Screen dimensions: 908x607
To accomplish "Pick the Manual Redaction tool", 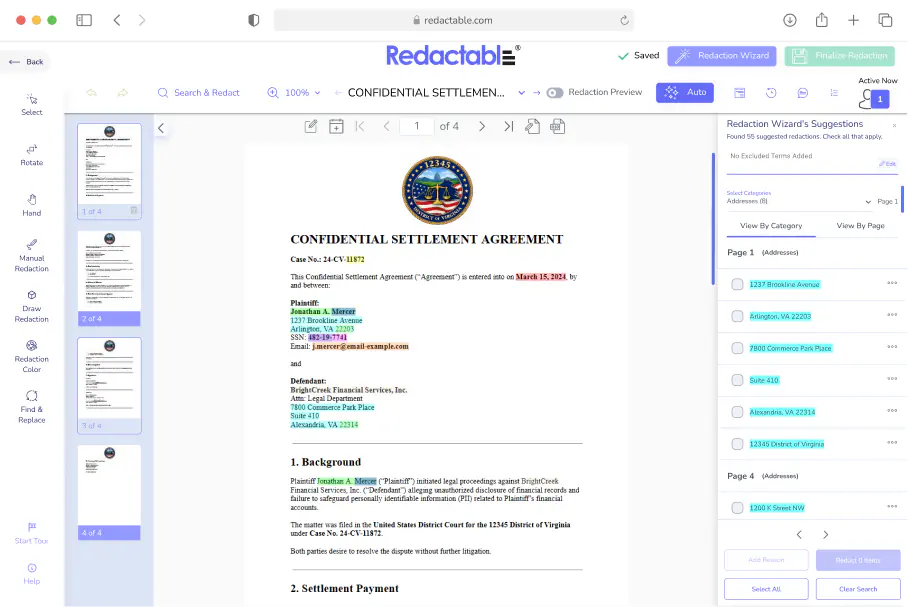I will pos(32,256).
